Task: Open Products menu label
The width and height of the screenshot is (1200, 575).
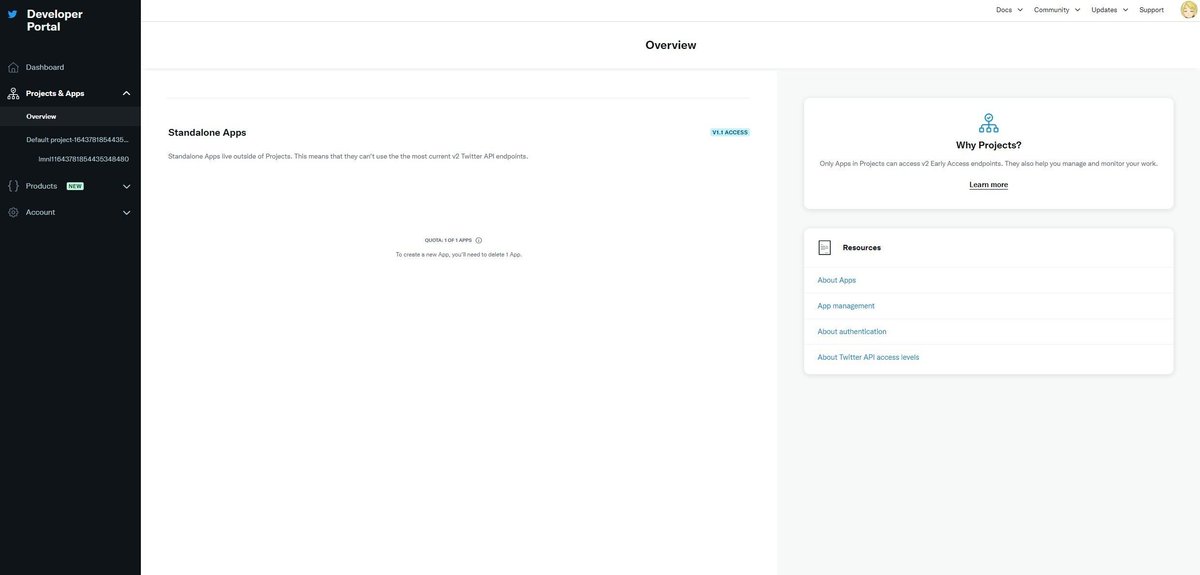Action: coord(41,186)
